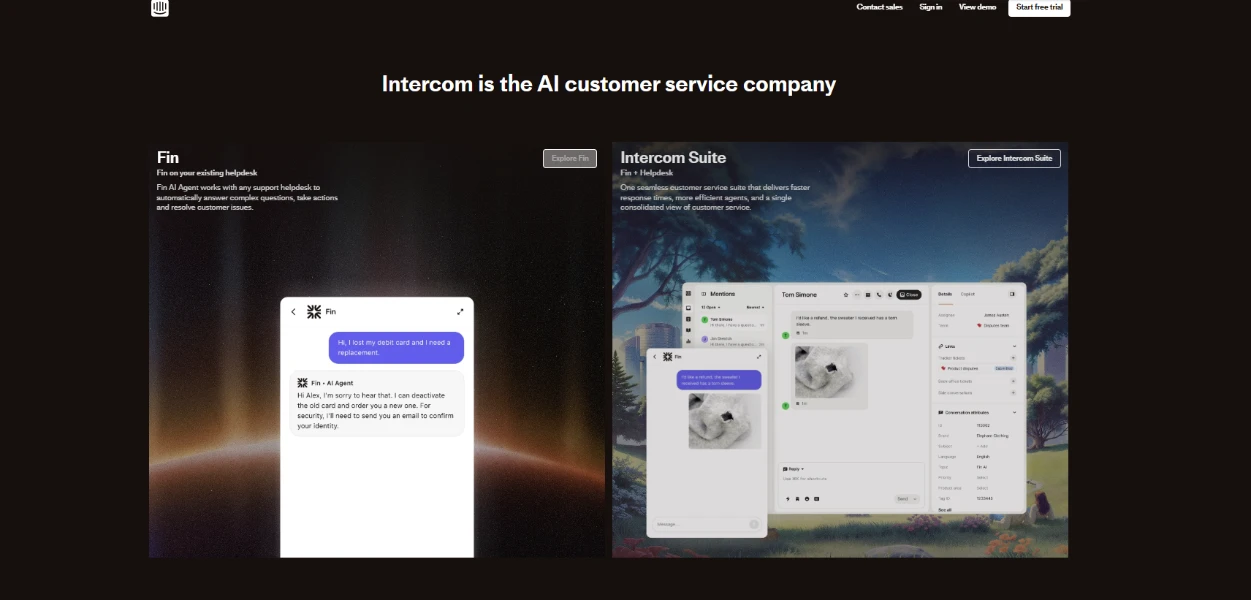Click the Fin AI Agent spark logo in chat
1251x600 pixels.
click(x=302, y=382)
